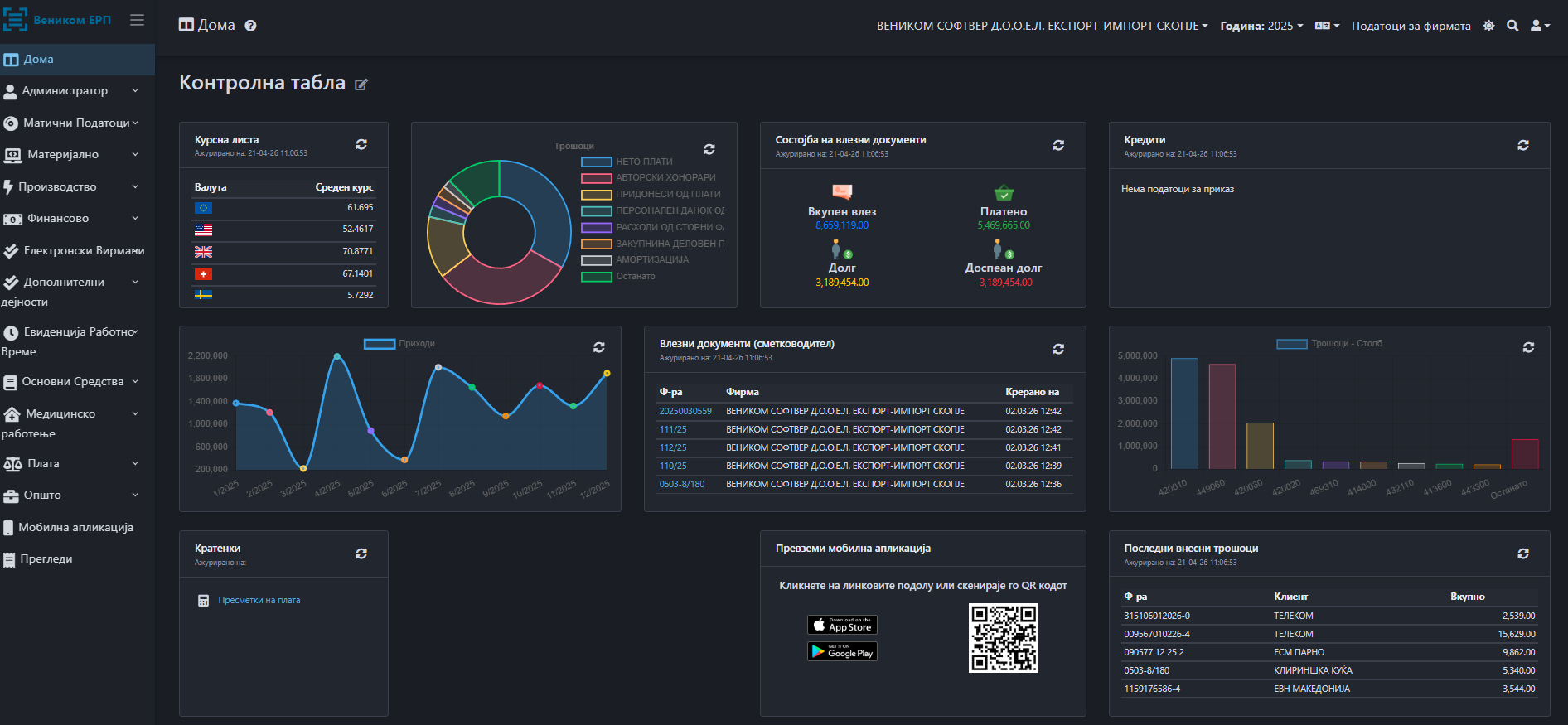
Task: Expand Евиденција Работно Време menu
Action: coord(77,341)
